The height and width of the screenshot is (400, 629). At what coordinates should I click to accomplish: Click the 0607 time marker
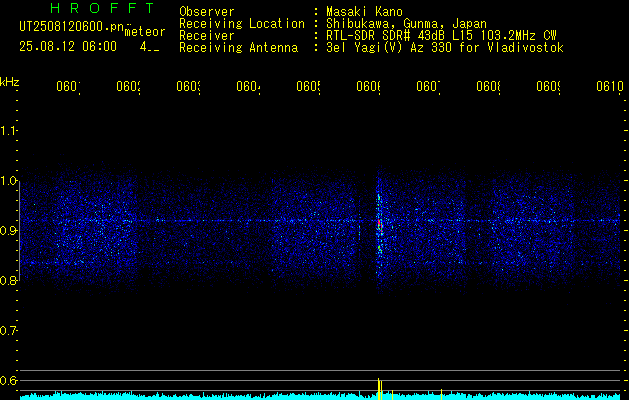pos(428,87)
